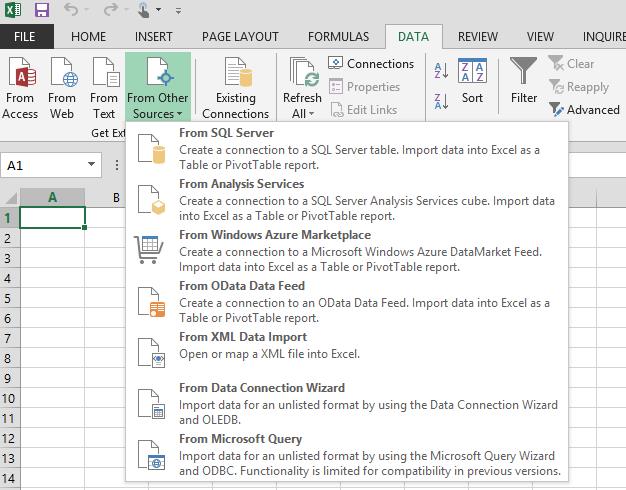626x490 pixels.
Task: Open Existing Connections
Action: [236, 87]
